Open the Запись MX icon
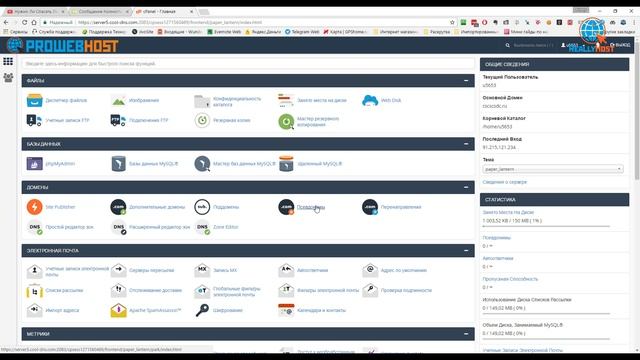 tap(202, 270)
